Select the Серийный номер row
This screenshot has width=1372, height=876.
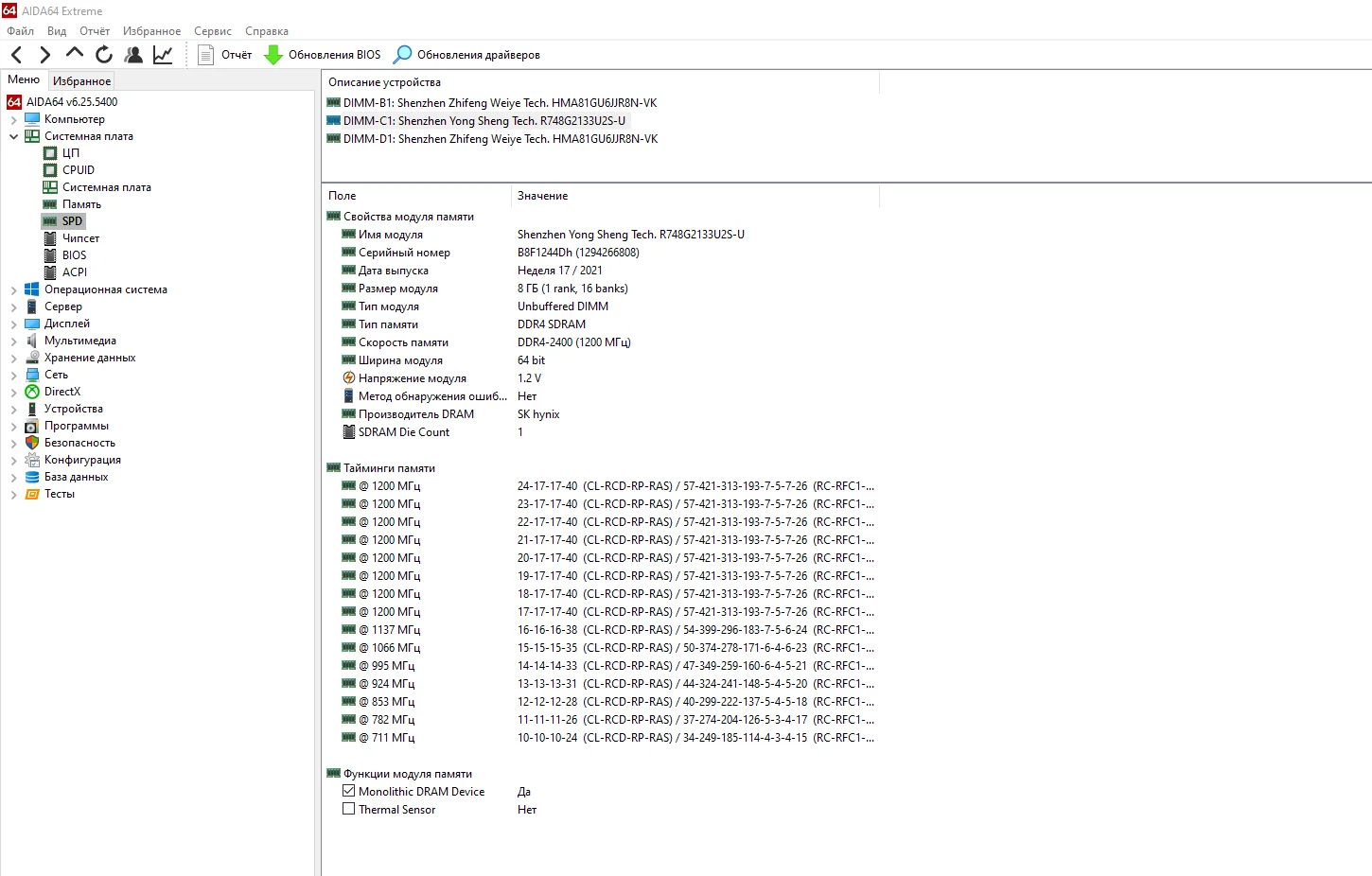click(x=601, y=253)
